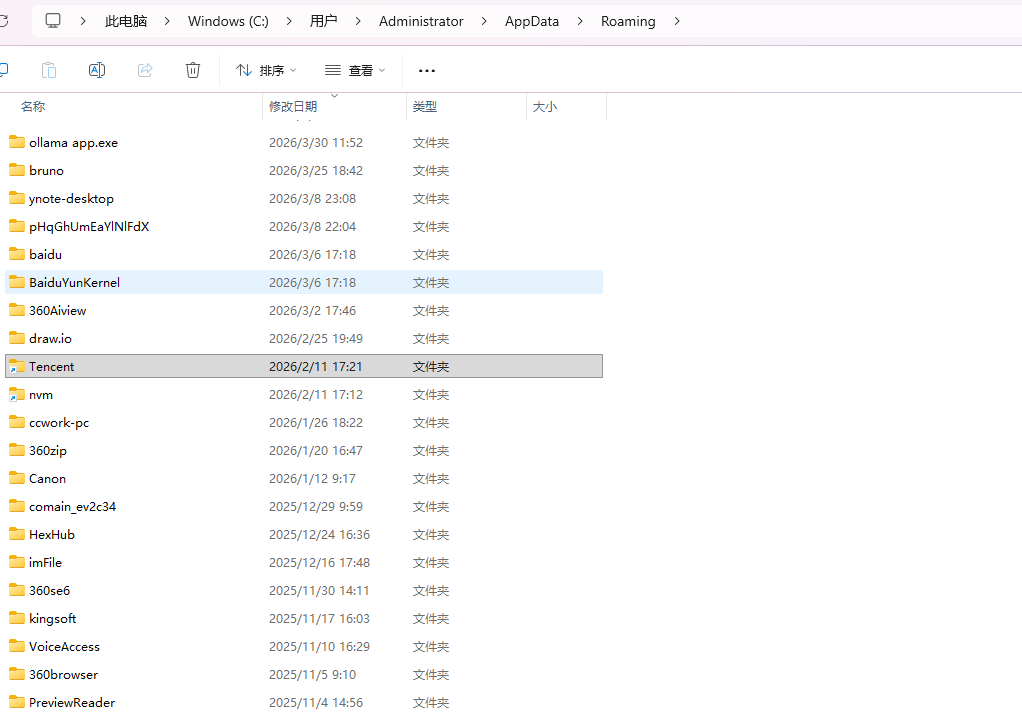This screenshot has height=722, width=1022.
Task: Click the delete trash can icon
Action: pos(193,70)
